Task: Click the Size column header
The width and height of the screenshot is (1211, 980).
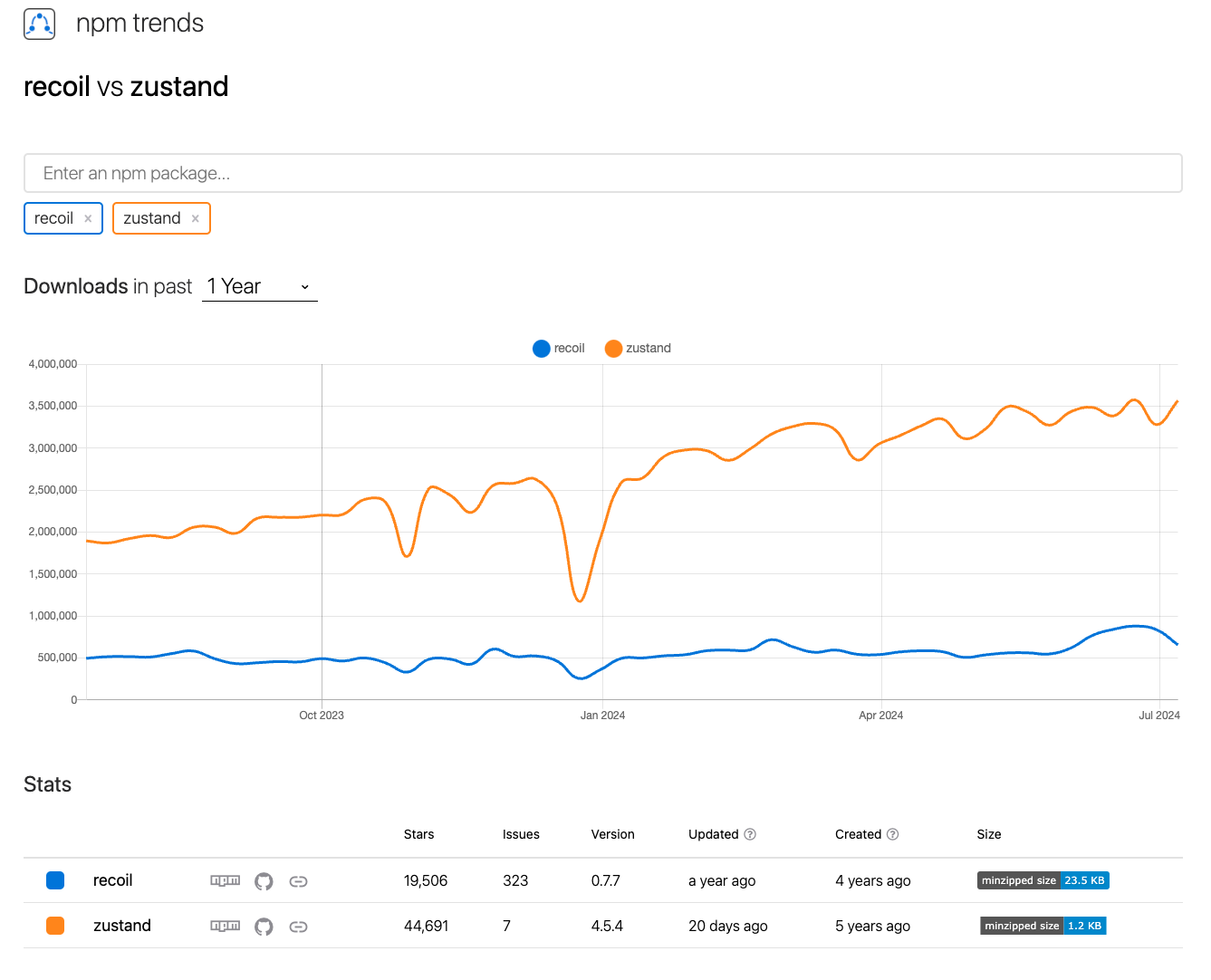Action: click(x=989, y=834)
